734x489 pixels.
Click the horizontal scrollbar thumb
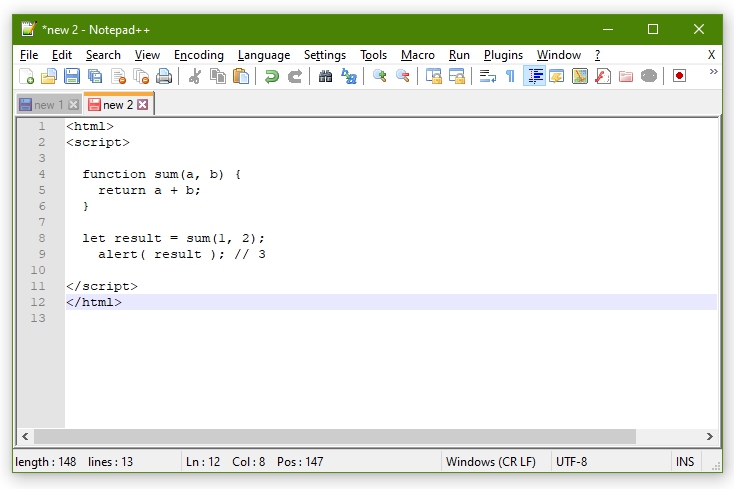click(335, 437)
